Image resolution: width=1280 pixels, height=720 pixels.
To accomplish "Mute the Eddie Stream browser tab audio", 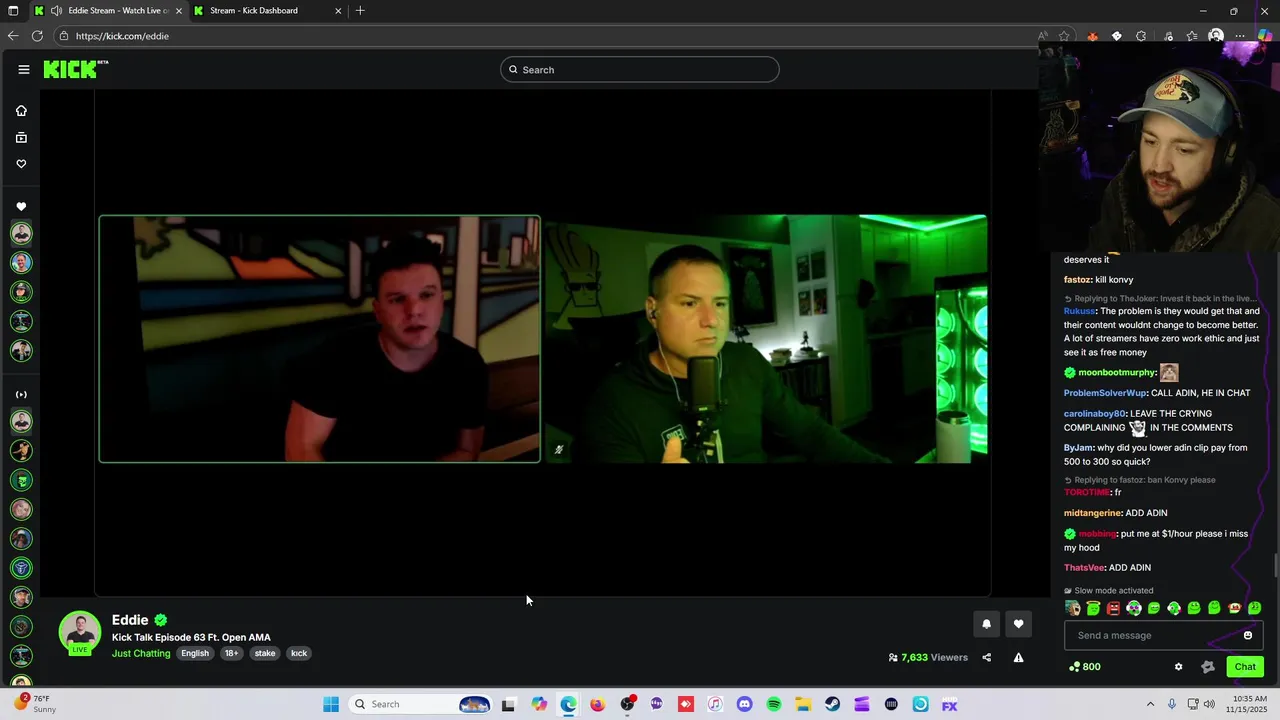I will click(56, 11).
